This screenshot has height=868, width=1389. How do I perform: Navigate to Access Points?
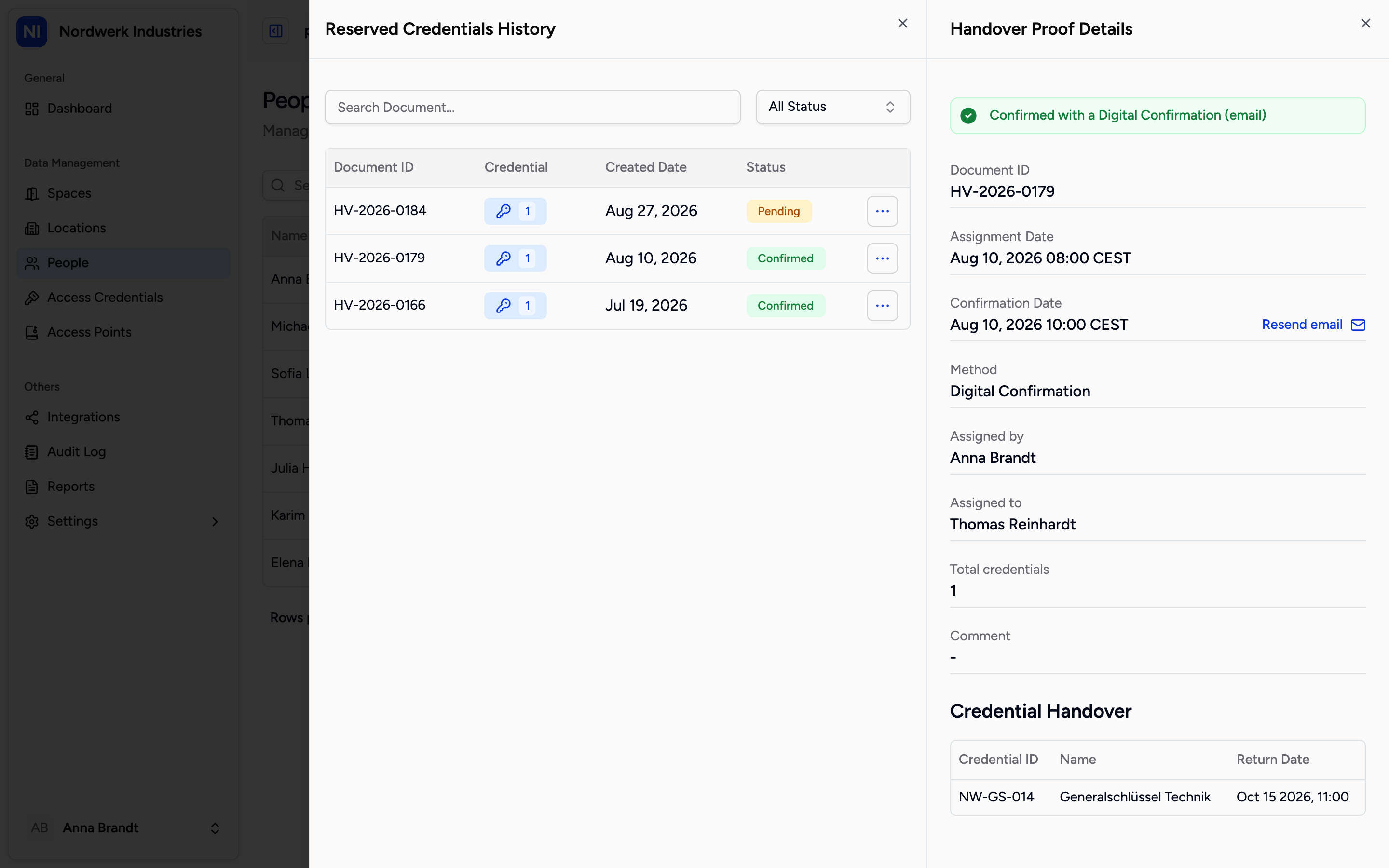(x=123, y=332)
